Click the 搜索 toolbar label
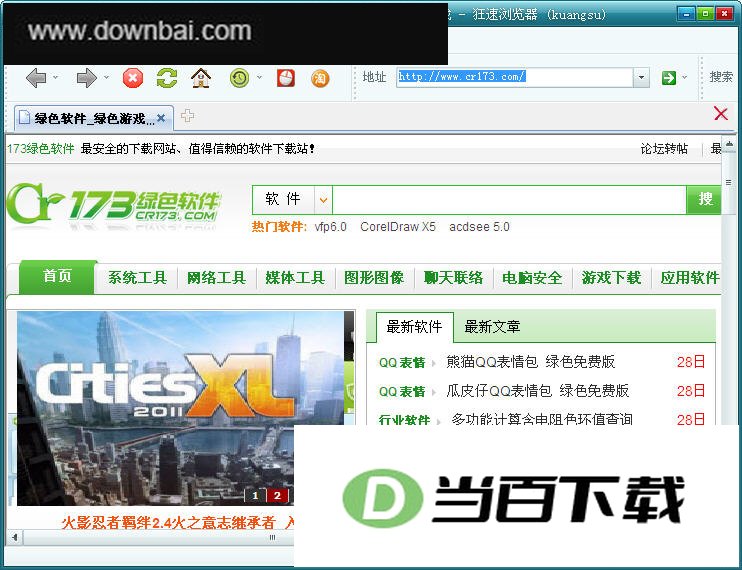Image resolution: width=742 pixels, height=570 pixels. (x=721, y=77)
